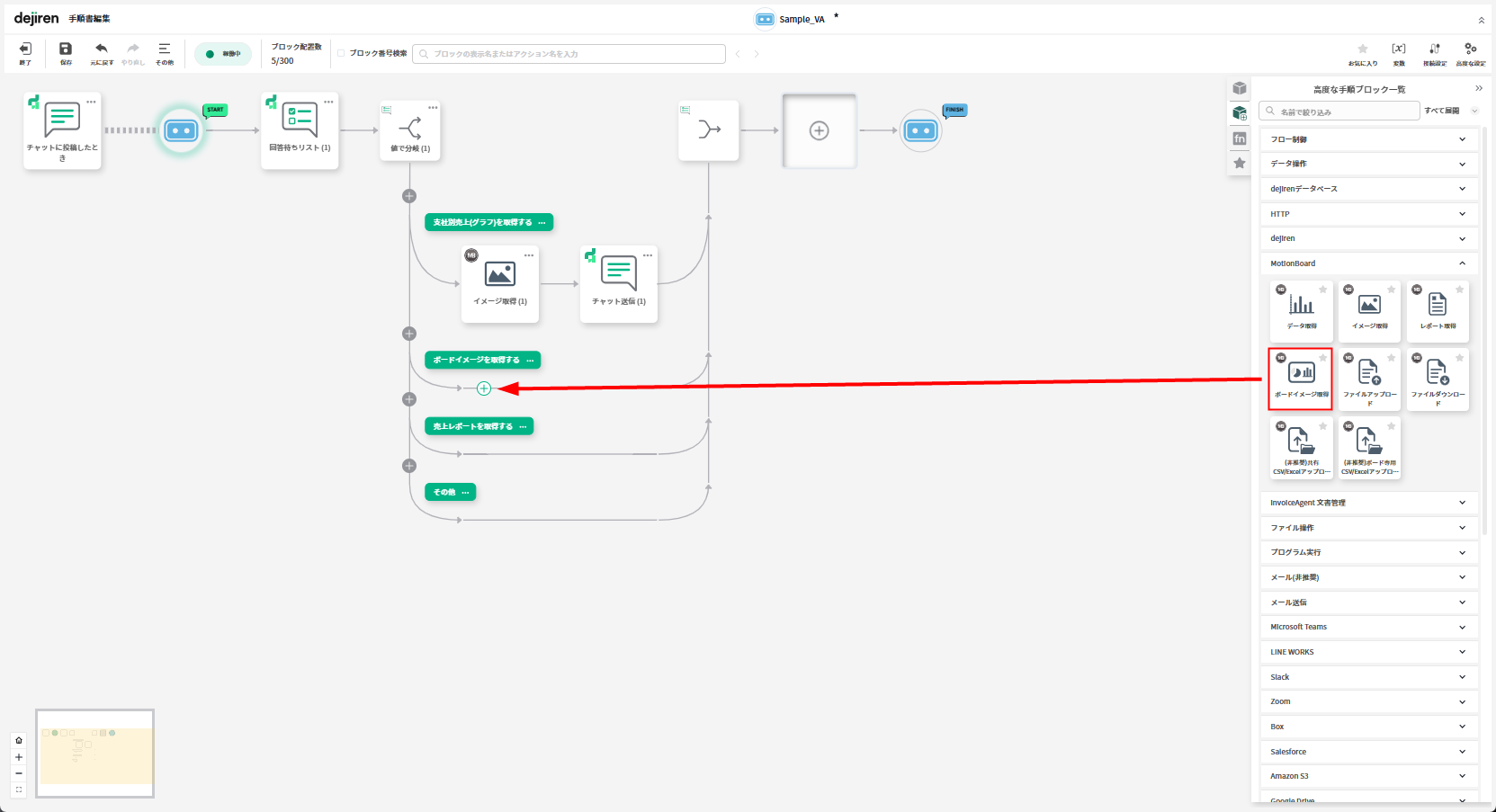Open the 値で分岐 (1) block options menu
This screenshot has height=812, width=1496.
point(433,108)
